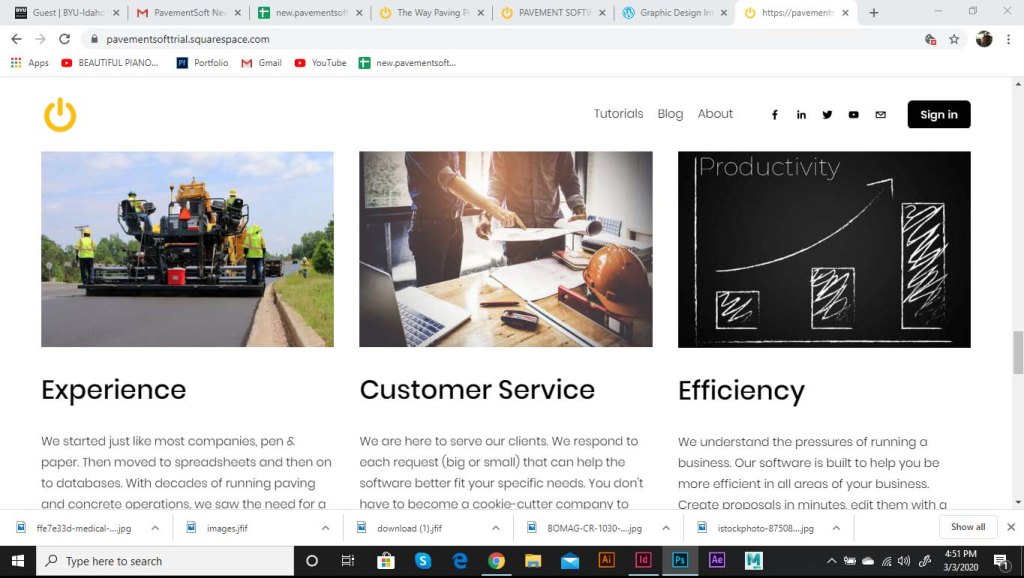1024x578 pixels.
Task: Open the YouTube social icon in header
Action: 853,115
